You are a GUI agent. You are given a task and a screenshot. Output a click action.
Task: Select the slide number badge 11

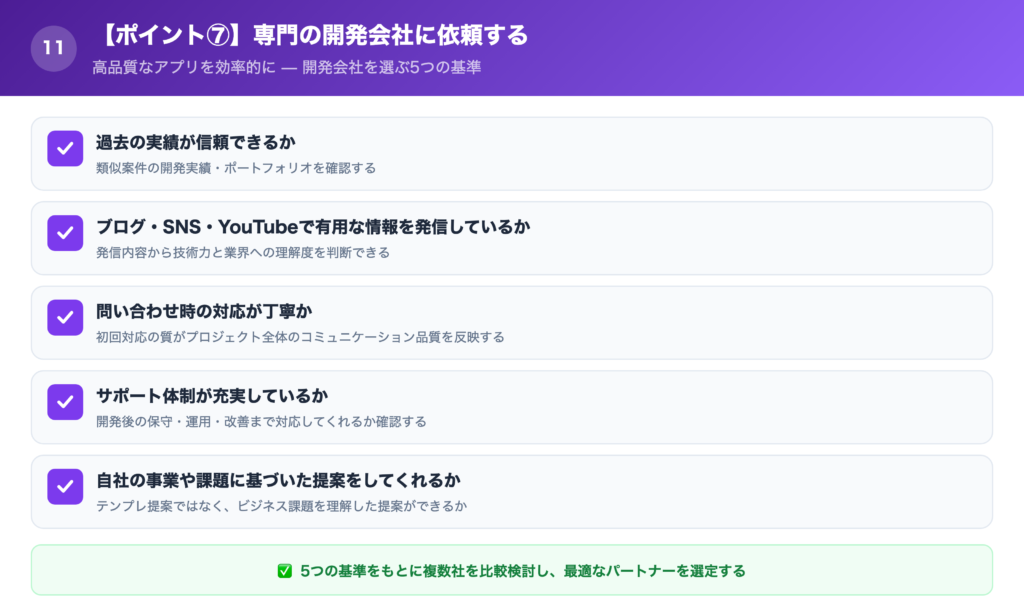(x=52, y=47)
